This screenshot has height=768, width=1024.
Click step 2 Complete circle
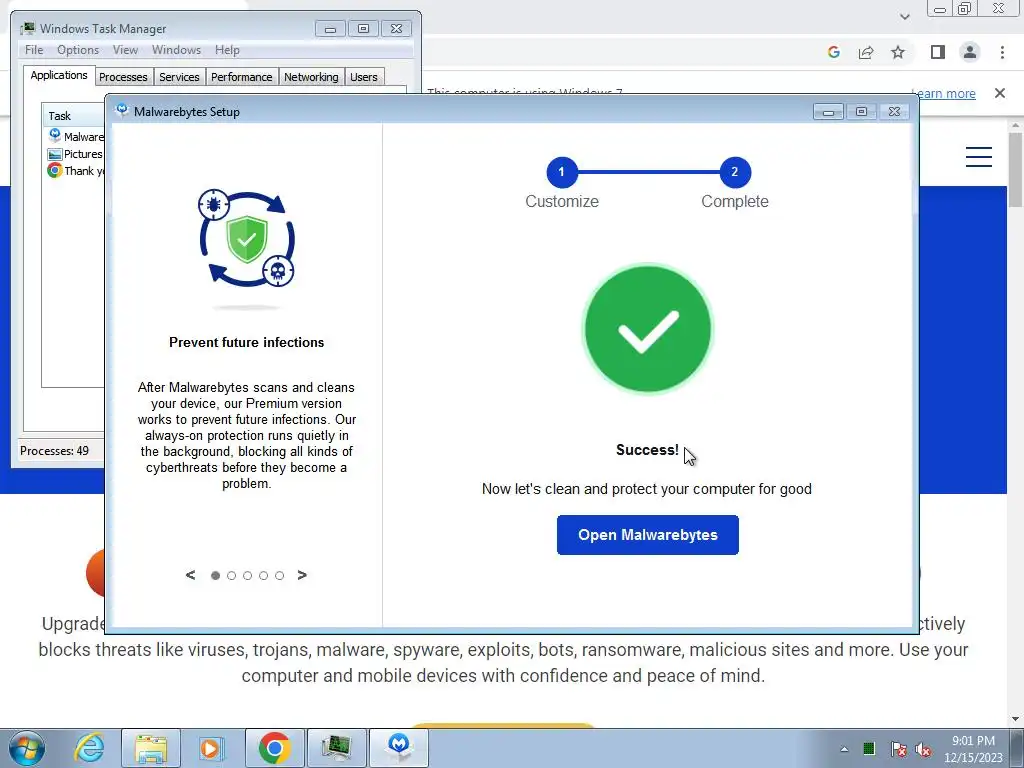point(735,172)
